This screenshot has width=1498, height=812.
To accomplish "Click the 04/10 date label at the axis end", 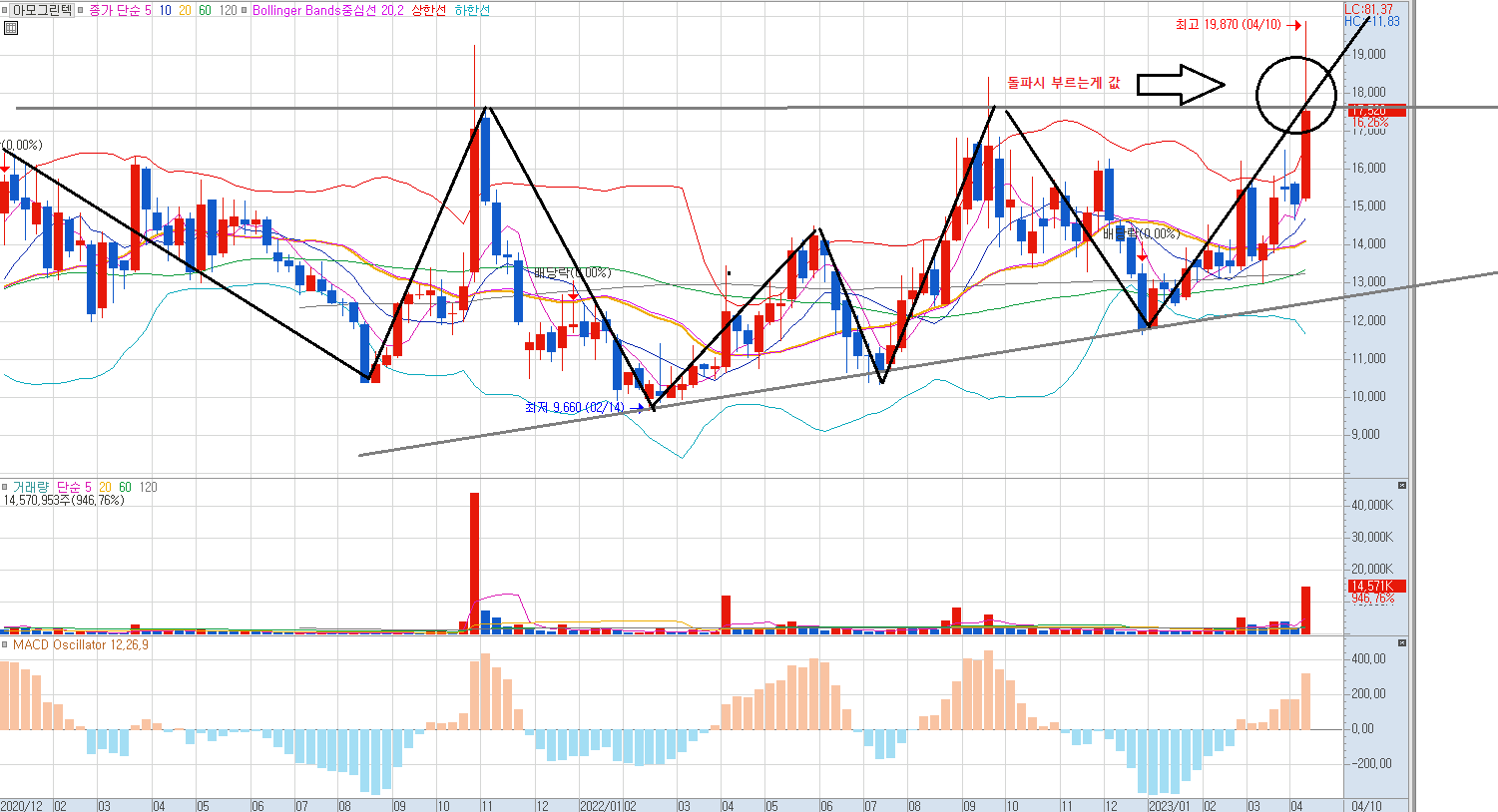I will (1366, 805).
